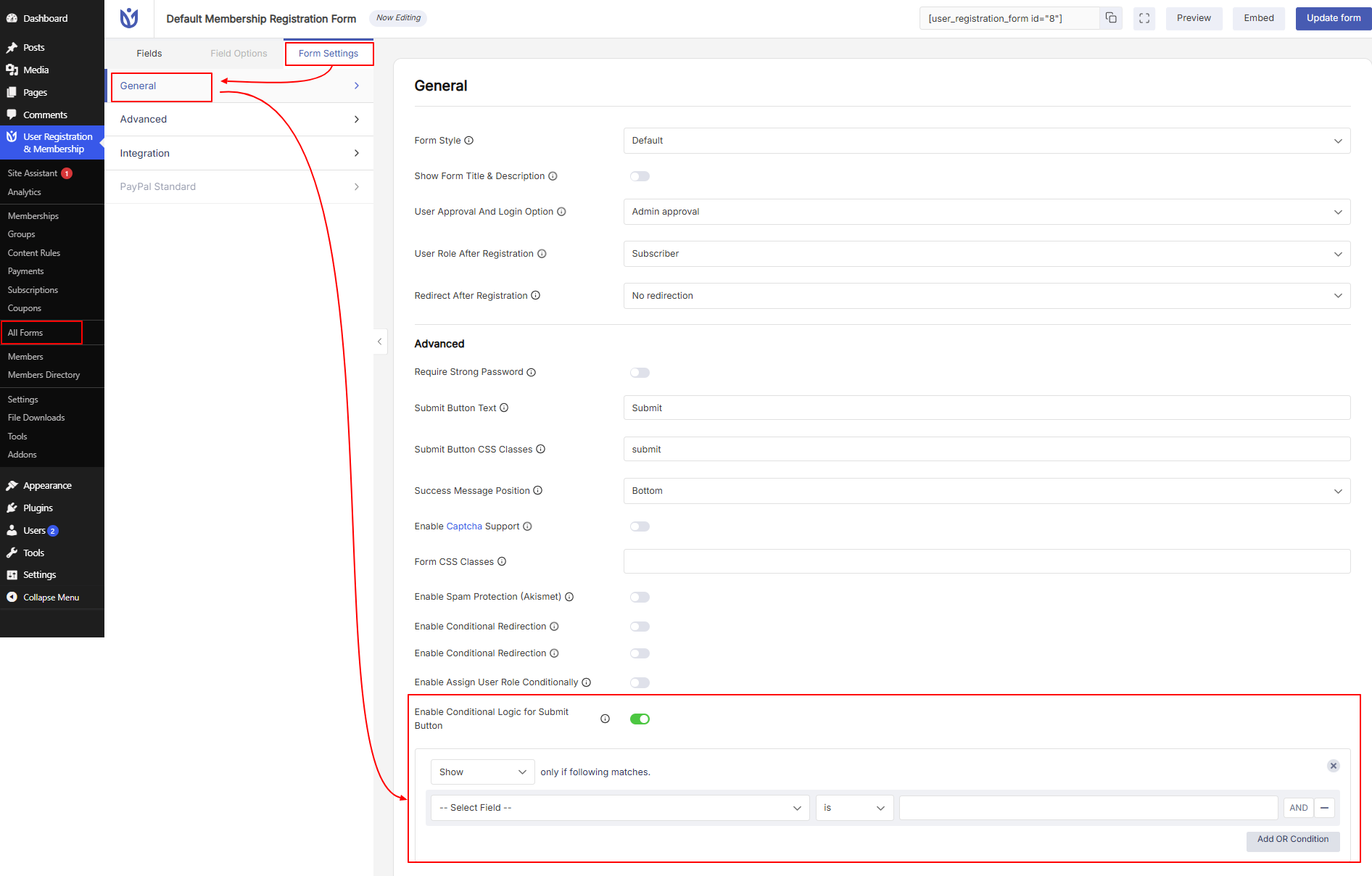
Task: Click info icon beside Submit Button Text
Action: (504, 408)
